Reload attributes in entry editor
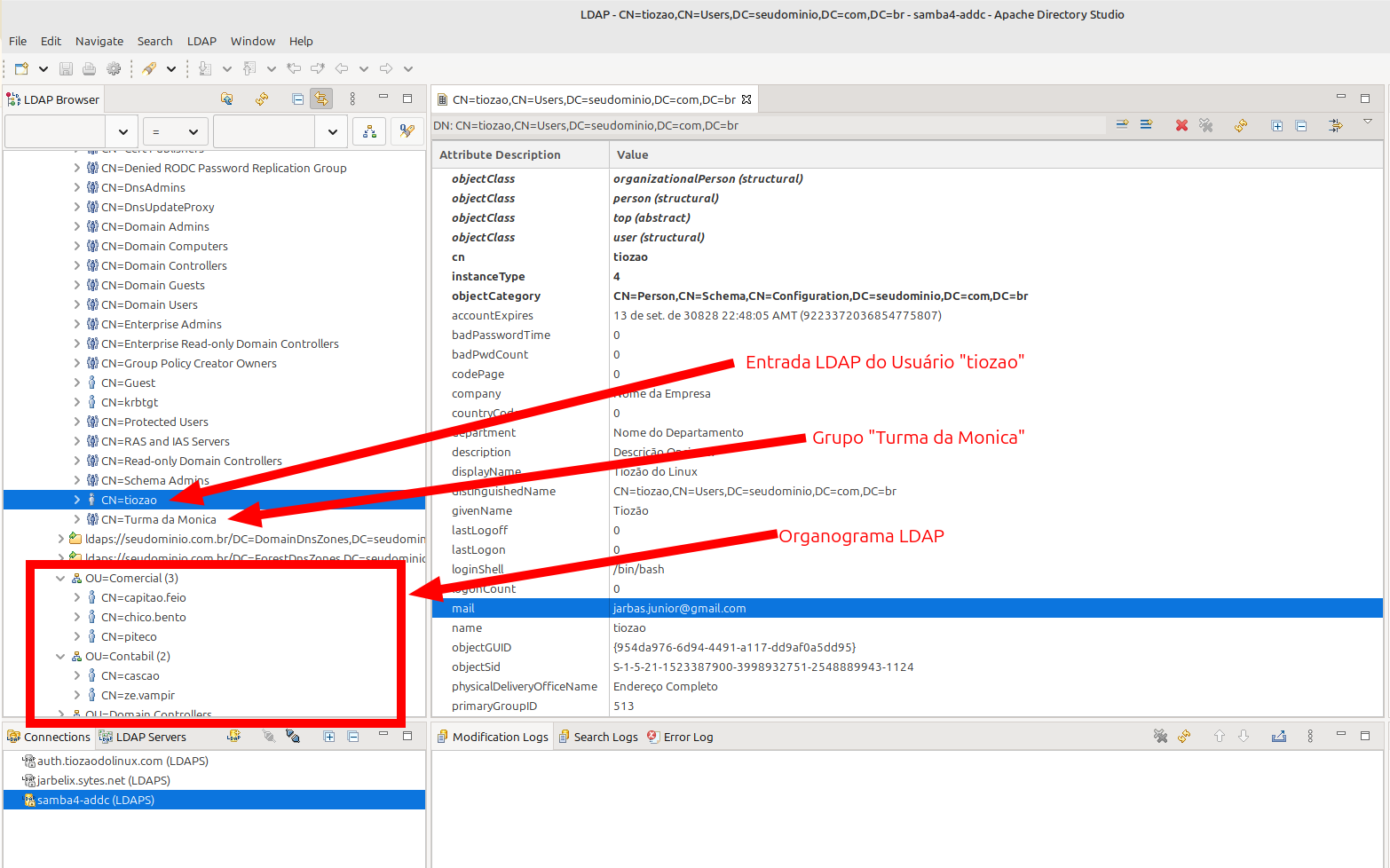The height and width of the screenshot is (868, 1390). pos(1241,125)
